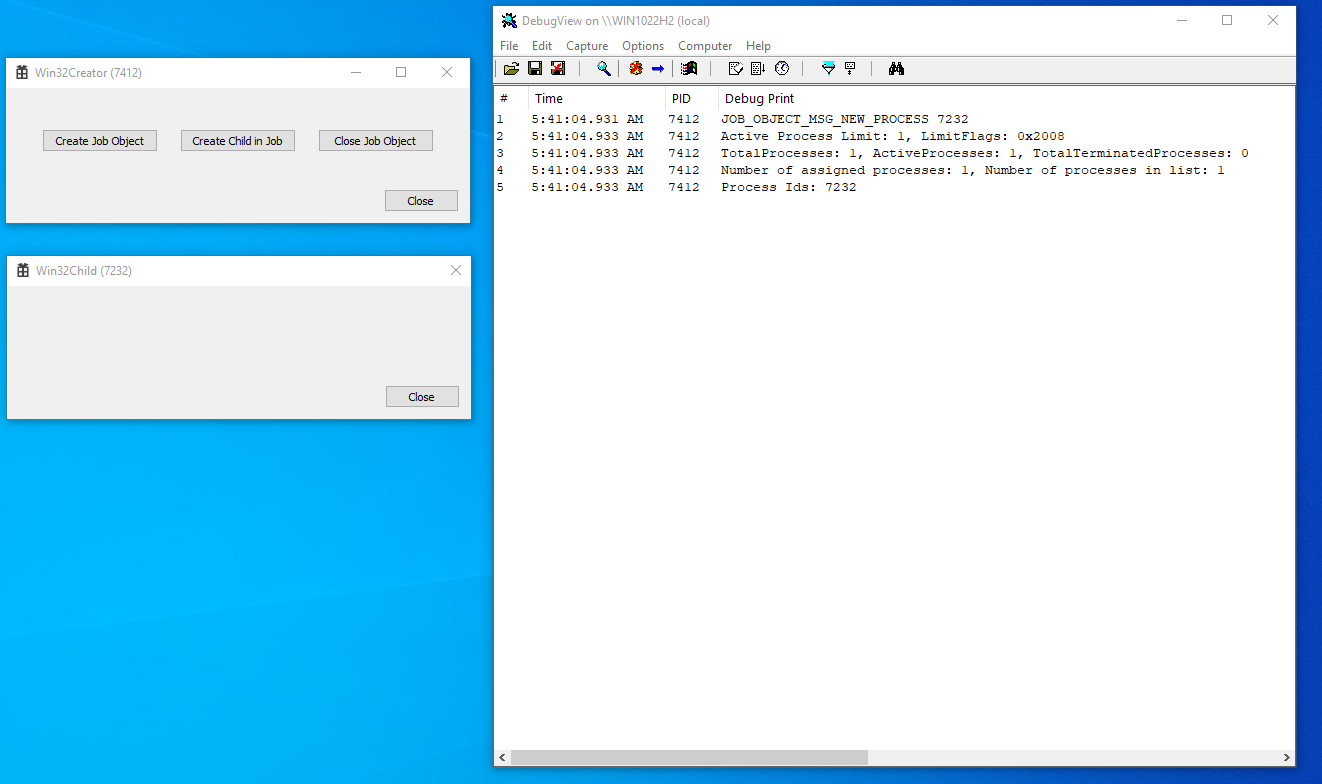This screenshot has height=784, width=1322.
Task: Click the Debug Print column header
Action: pos(1006,99)
